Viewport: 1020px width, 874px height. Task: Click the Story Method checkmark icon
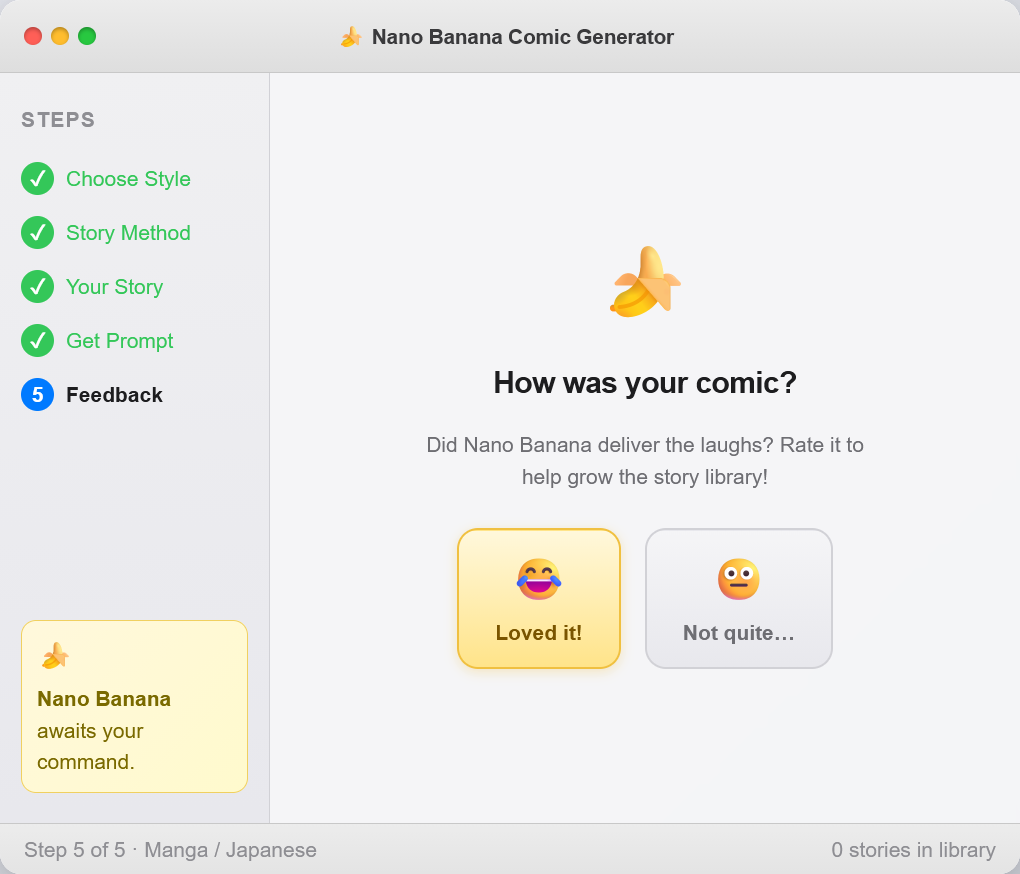coord(37,233)
